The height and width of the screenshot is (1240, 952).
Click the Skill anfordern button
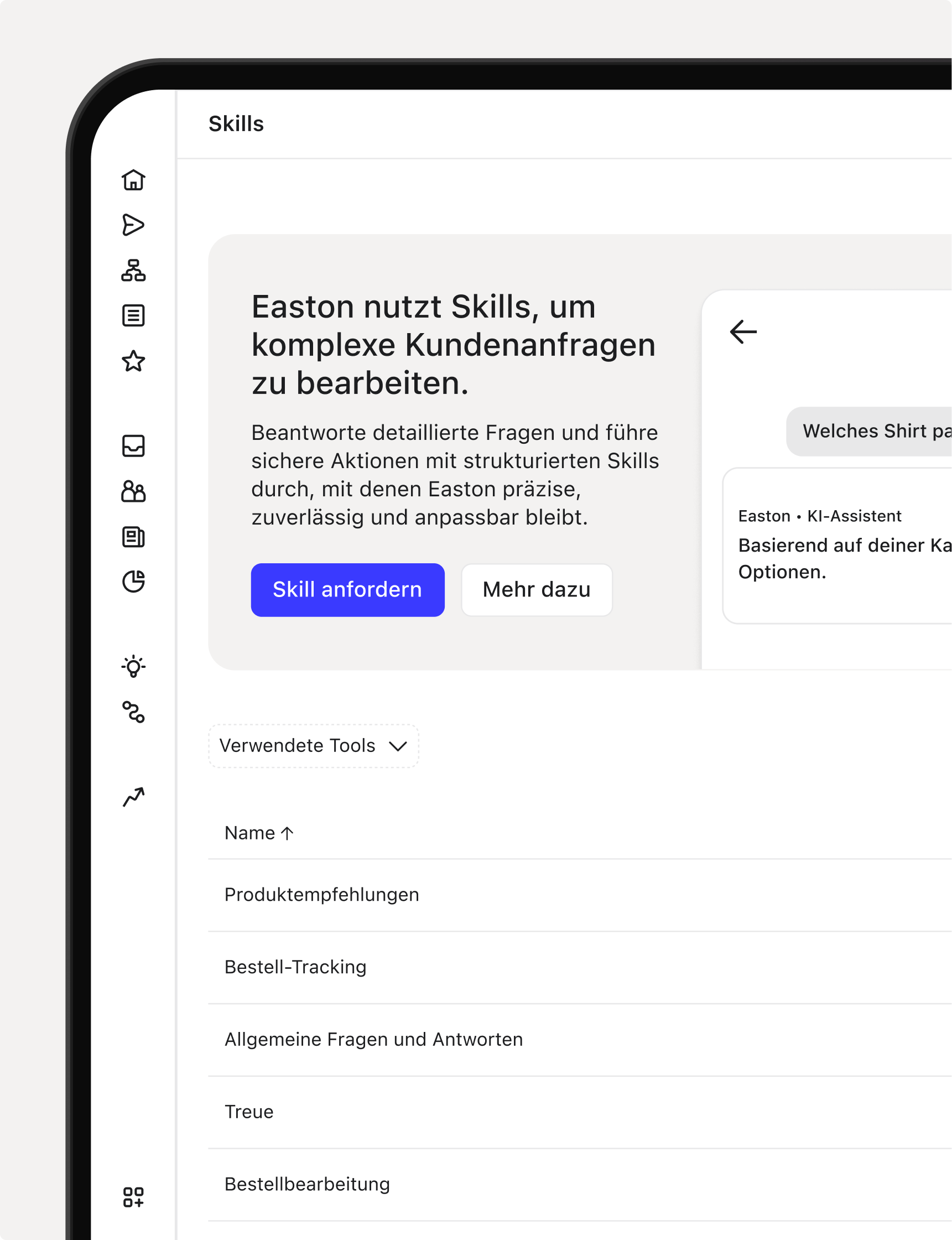pyautogui.click(x=347, y=589)
